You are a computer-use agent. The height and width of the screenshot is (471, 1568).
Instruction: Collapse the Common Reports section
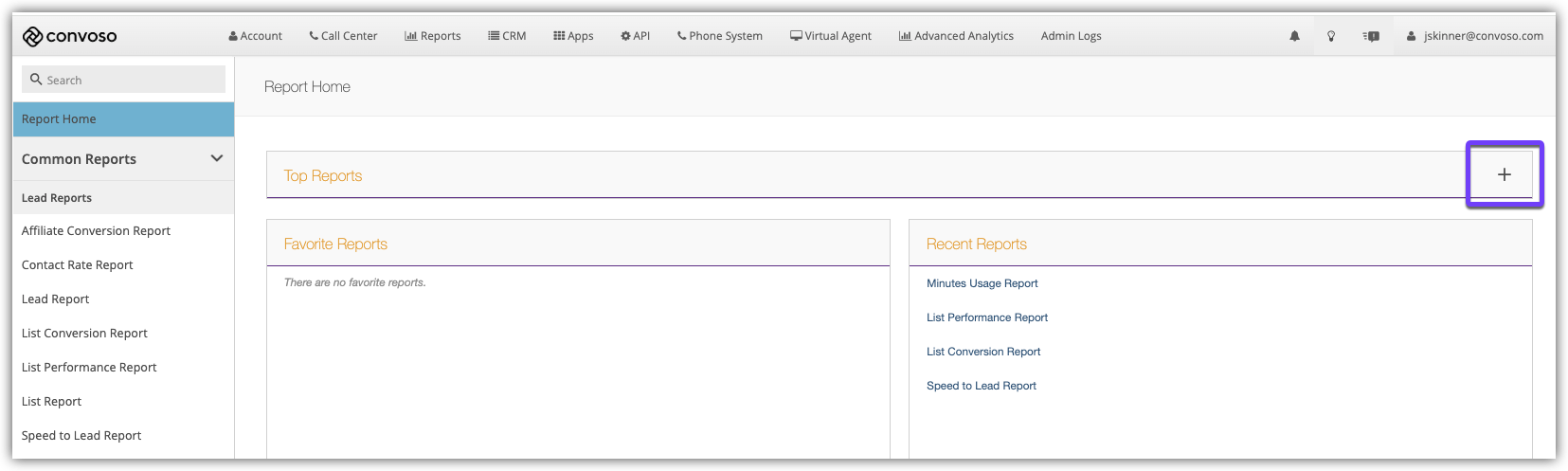click(216, 158)
